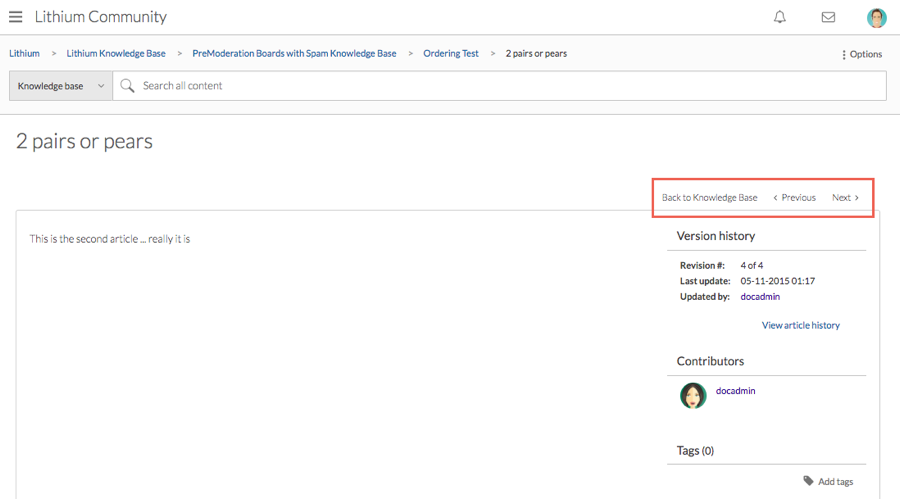Click the Contributors heading
This screenshot has height=499, width=900.
click(x=710, y=361)
